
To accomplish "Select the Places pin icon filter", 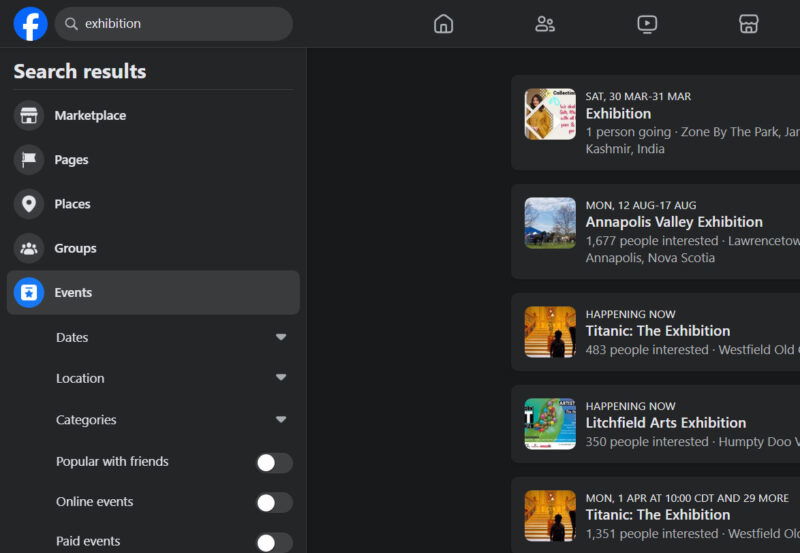I will click(x=29, y=204).
